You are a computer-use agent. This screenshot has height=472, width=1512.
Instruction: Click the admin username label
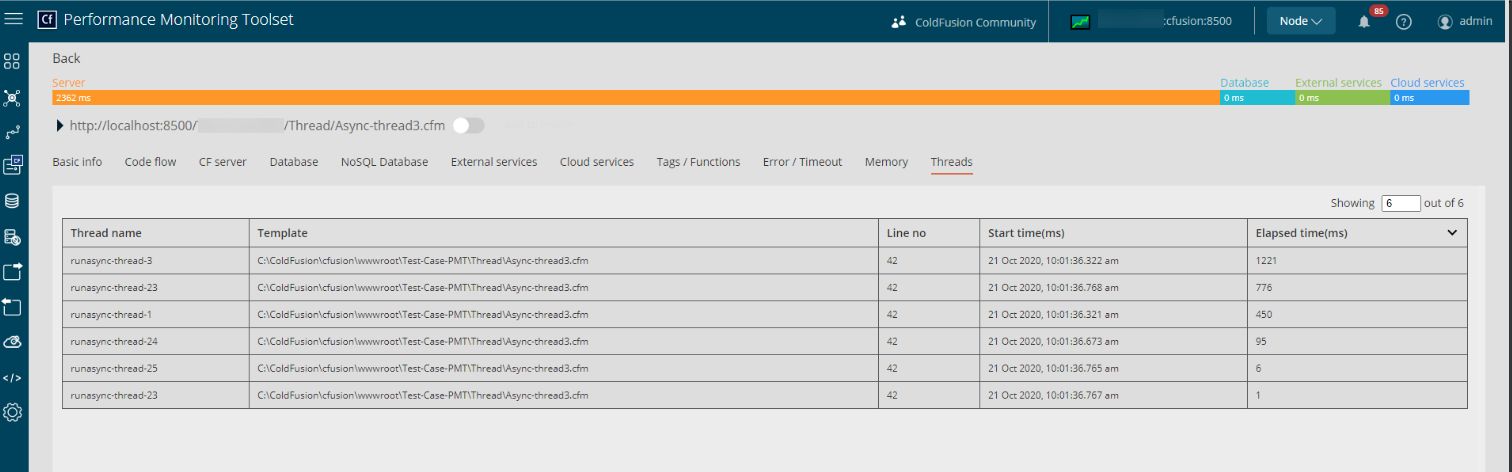(1476, 22)
